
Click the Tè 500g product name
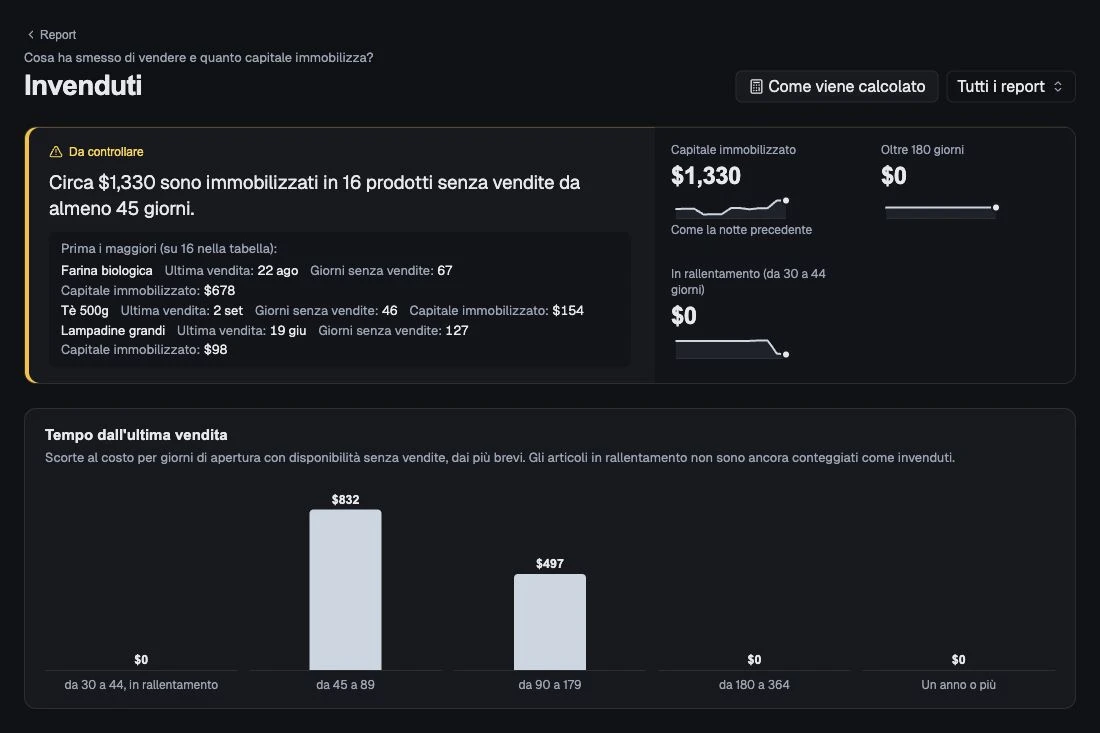[x=85, y=311]
